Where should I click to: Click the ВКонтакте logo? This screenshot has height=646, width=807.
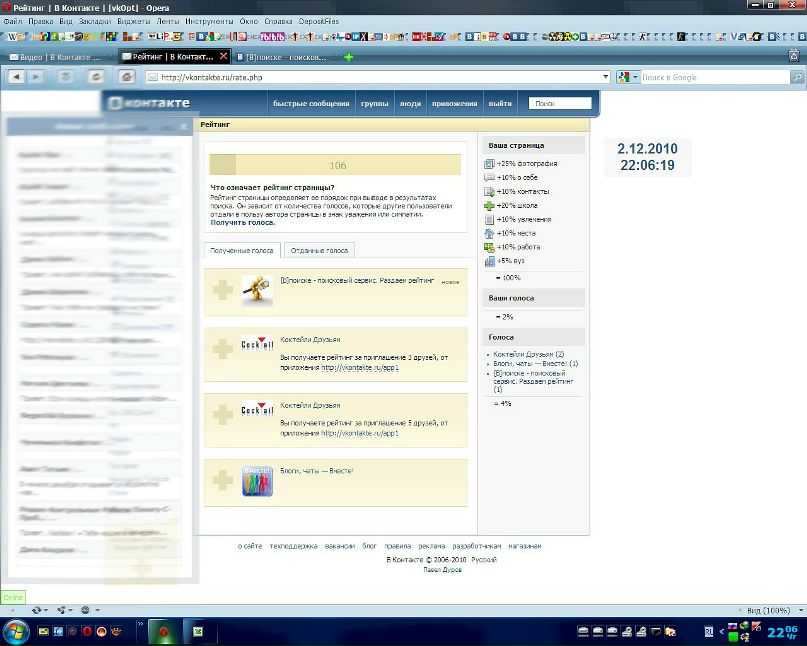coord(149,103)
